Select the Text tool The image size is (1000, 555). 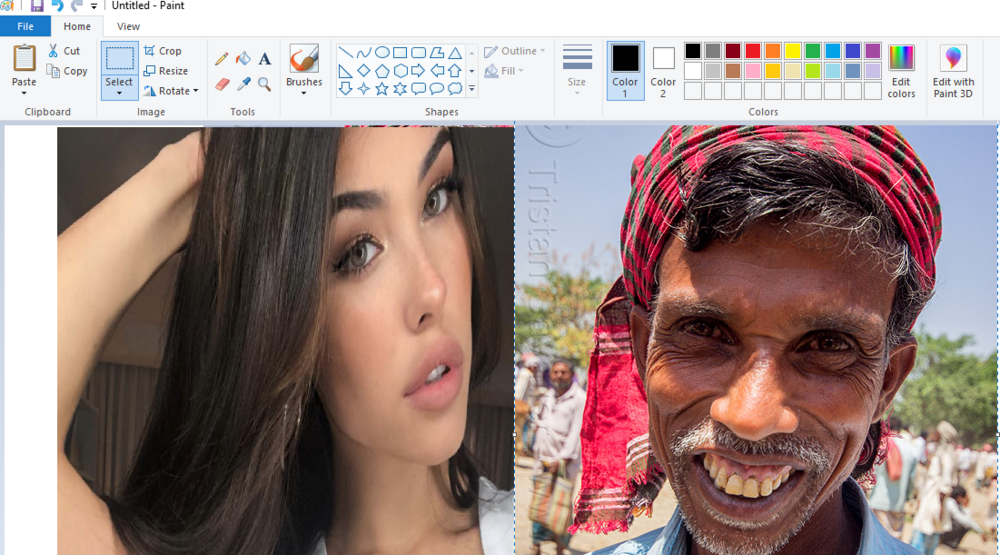(x=265, y=59)
